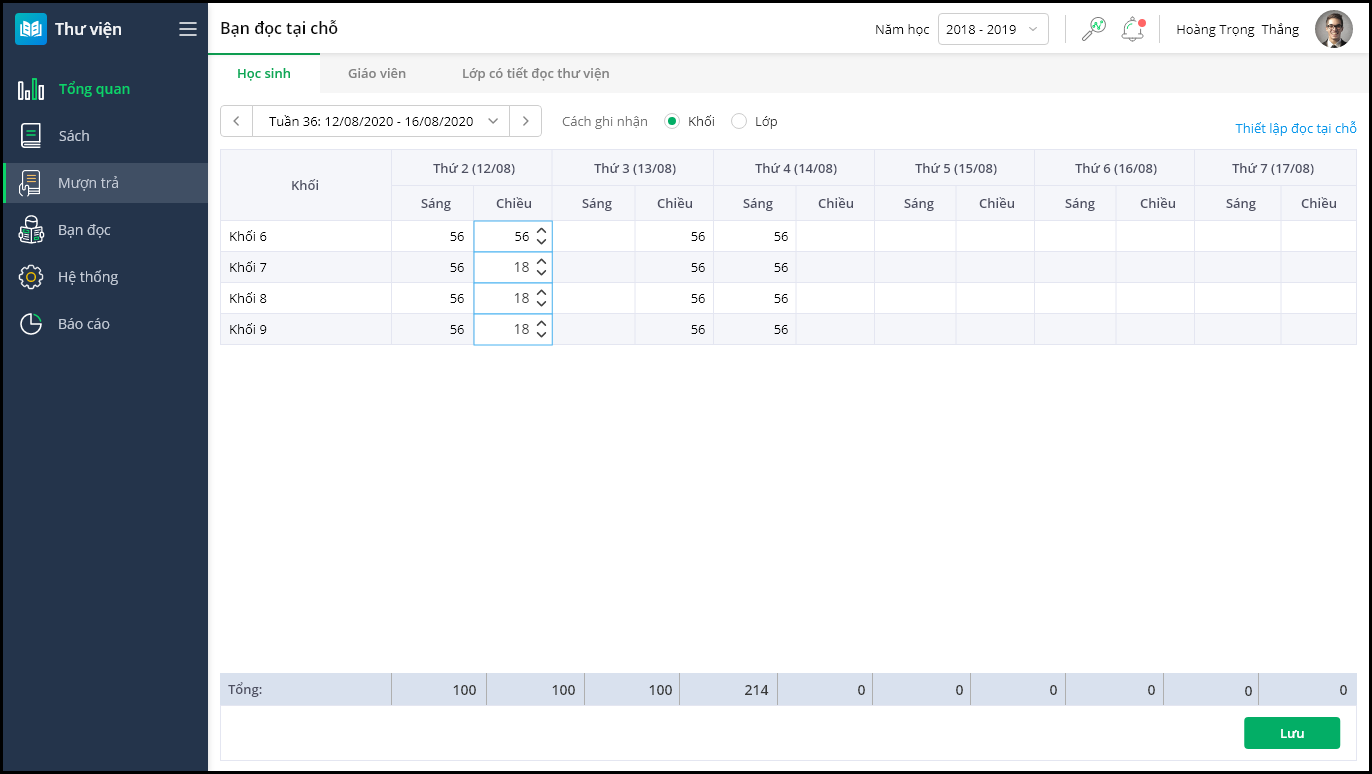Screen dimensions: 1372x774
Task: Click the Bạn đọc reader icon
Action: 31,230
